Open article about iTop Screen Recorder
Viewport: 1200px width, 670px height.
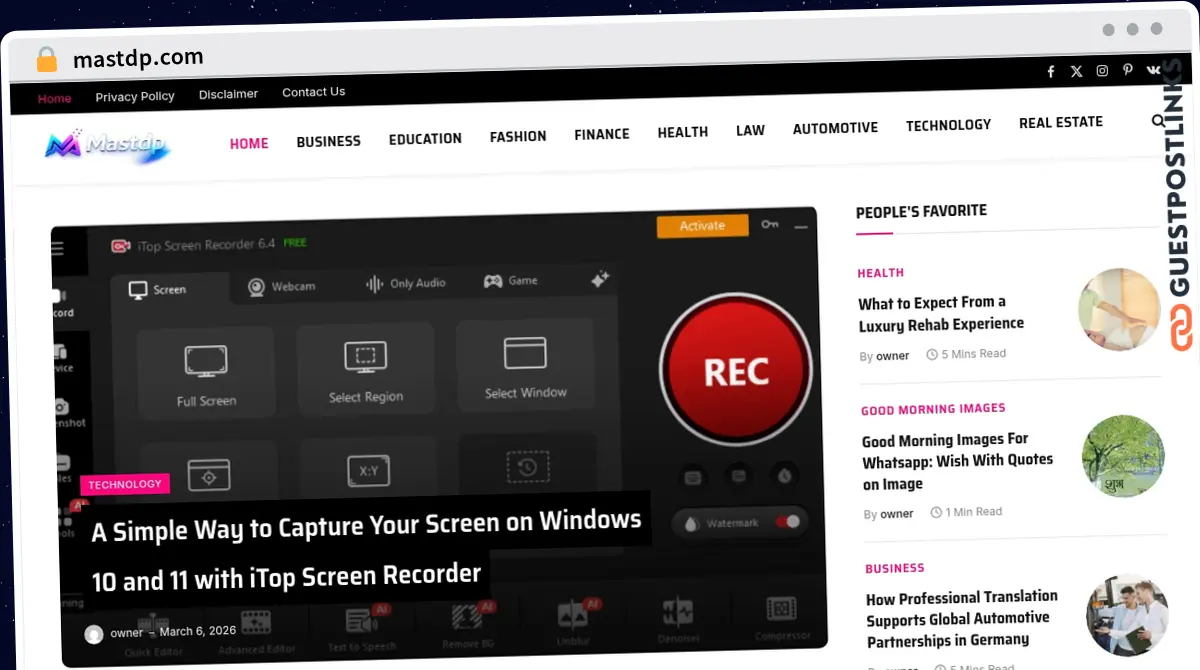click(367, 548)
